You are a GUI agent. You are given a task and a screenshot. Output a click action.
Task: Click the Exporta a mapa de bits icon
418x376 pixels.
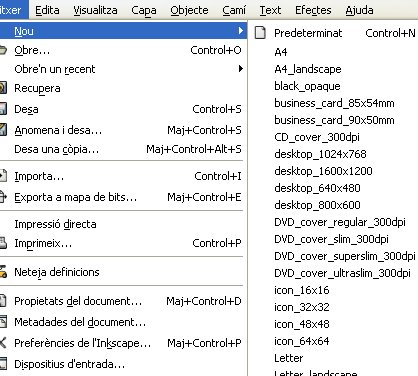(x=3, y=197)
